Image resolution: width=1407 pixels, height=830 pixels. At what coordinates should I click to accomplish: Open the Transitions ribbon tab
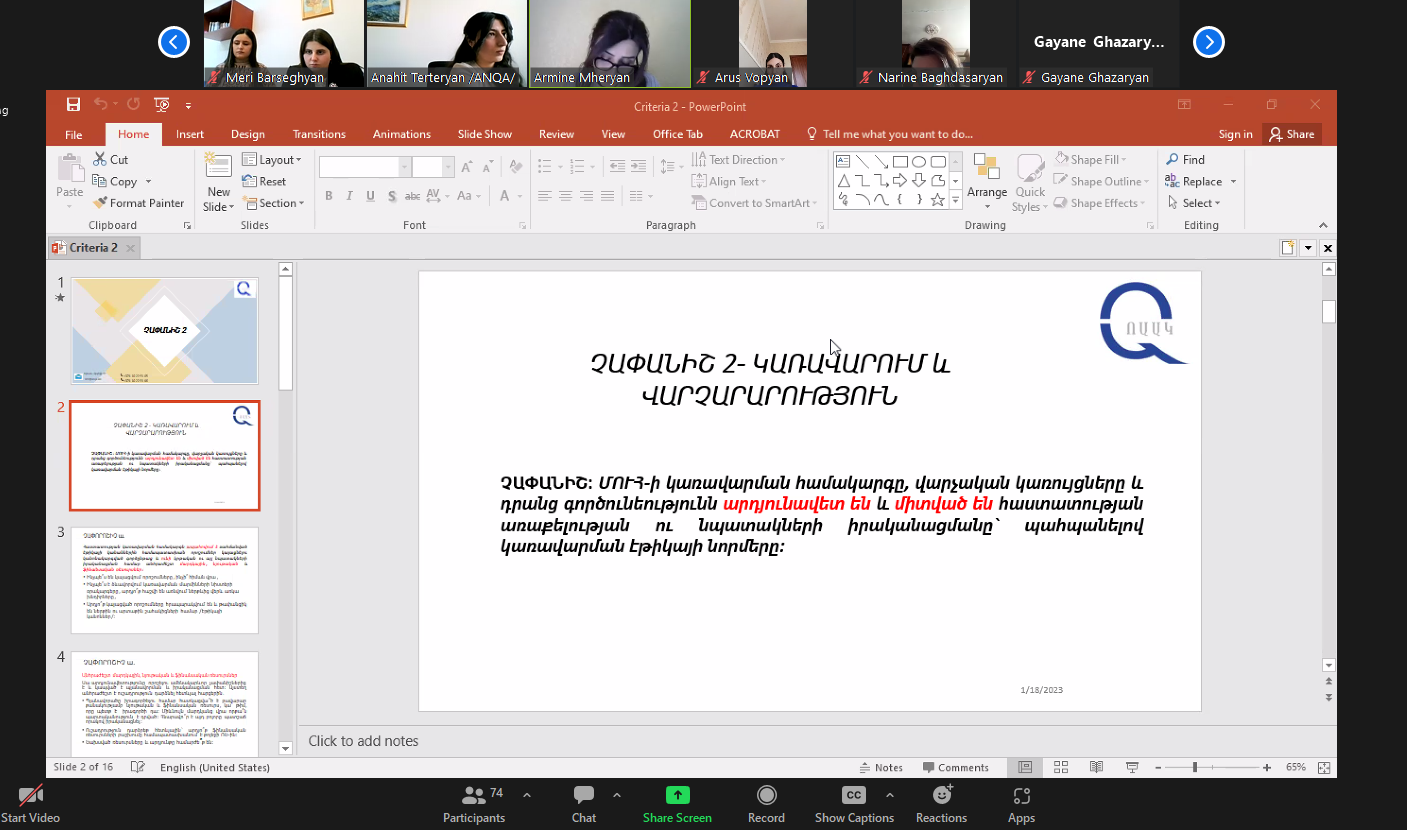[319, 134]
